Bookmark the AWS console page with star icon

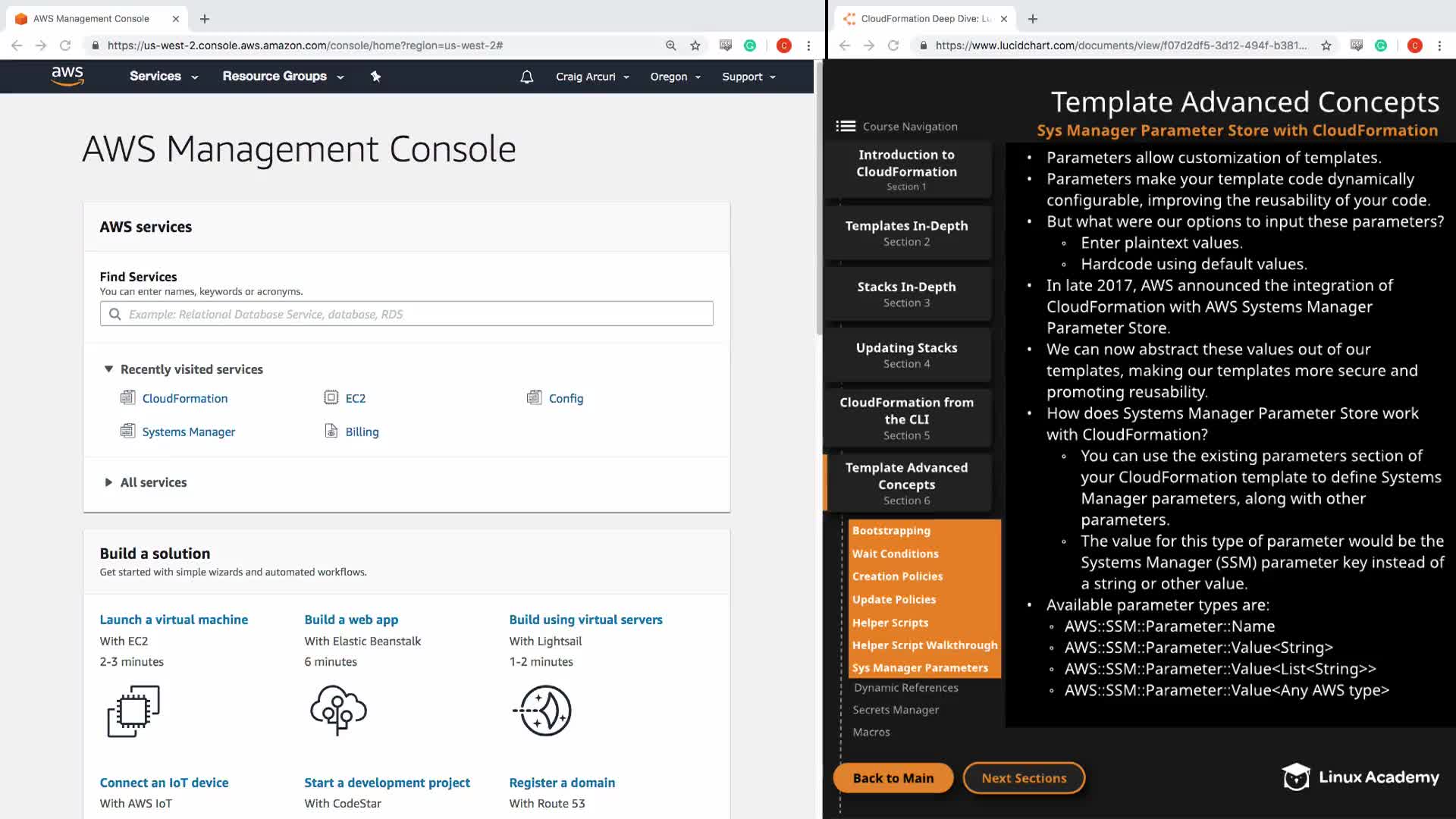click(x=695, y=45)
